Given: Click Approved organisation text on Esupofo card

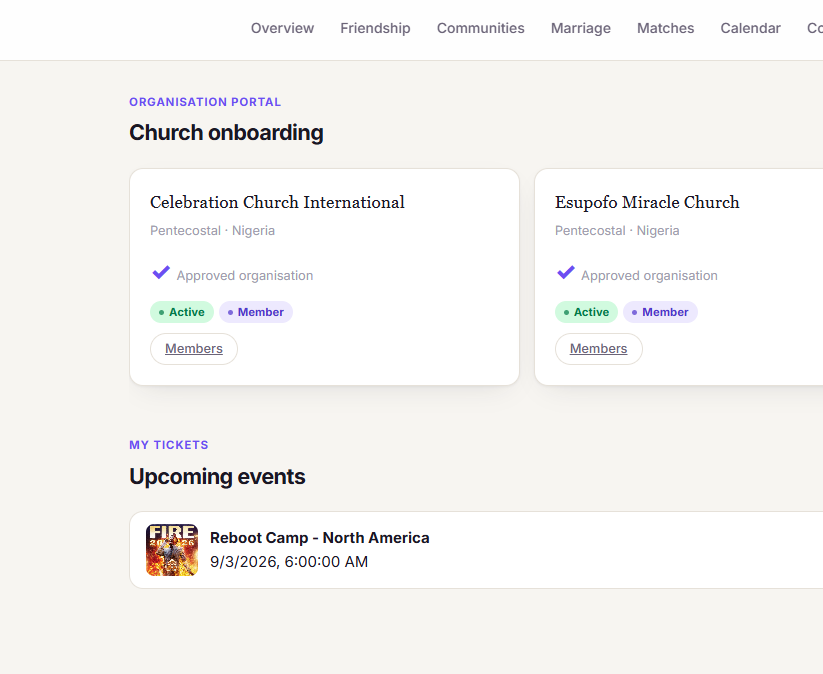Looking at the screenshot, I should click(649, 276).
